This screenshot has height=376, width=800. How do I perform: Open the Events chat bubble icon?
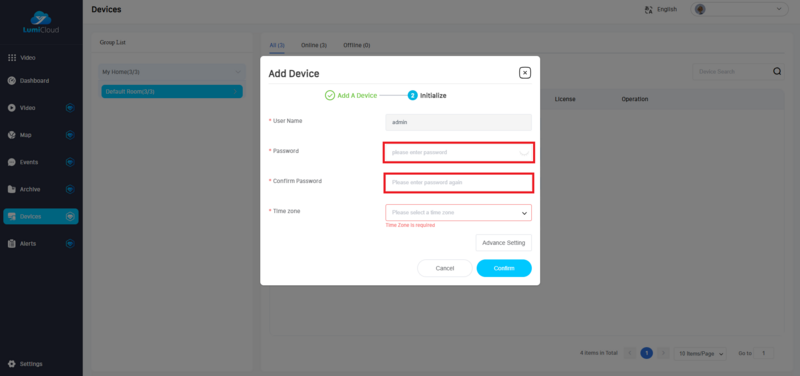[x=12, y=162]
